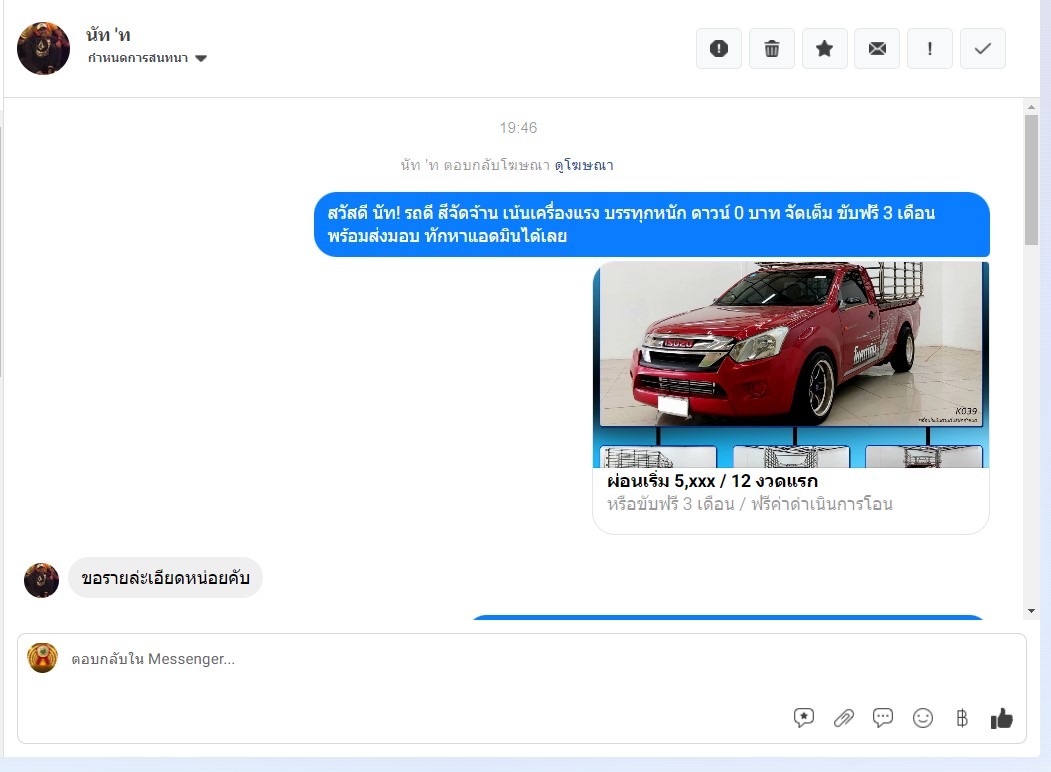Delete conversation using trash can icon

[x=772, y=48]
